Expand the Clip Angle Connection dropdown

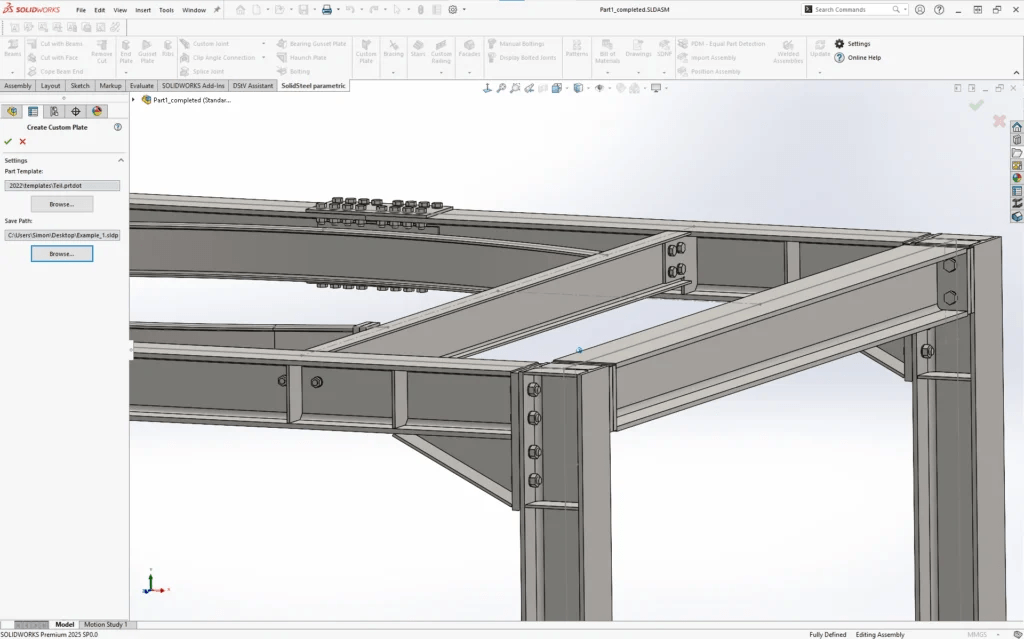pos(263,57)
